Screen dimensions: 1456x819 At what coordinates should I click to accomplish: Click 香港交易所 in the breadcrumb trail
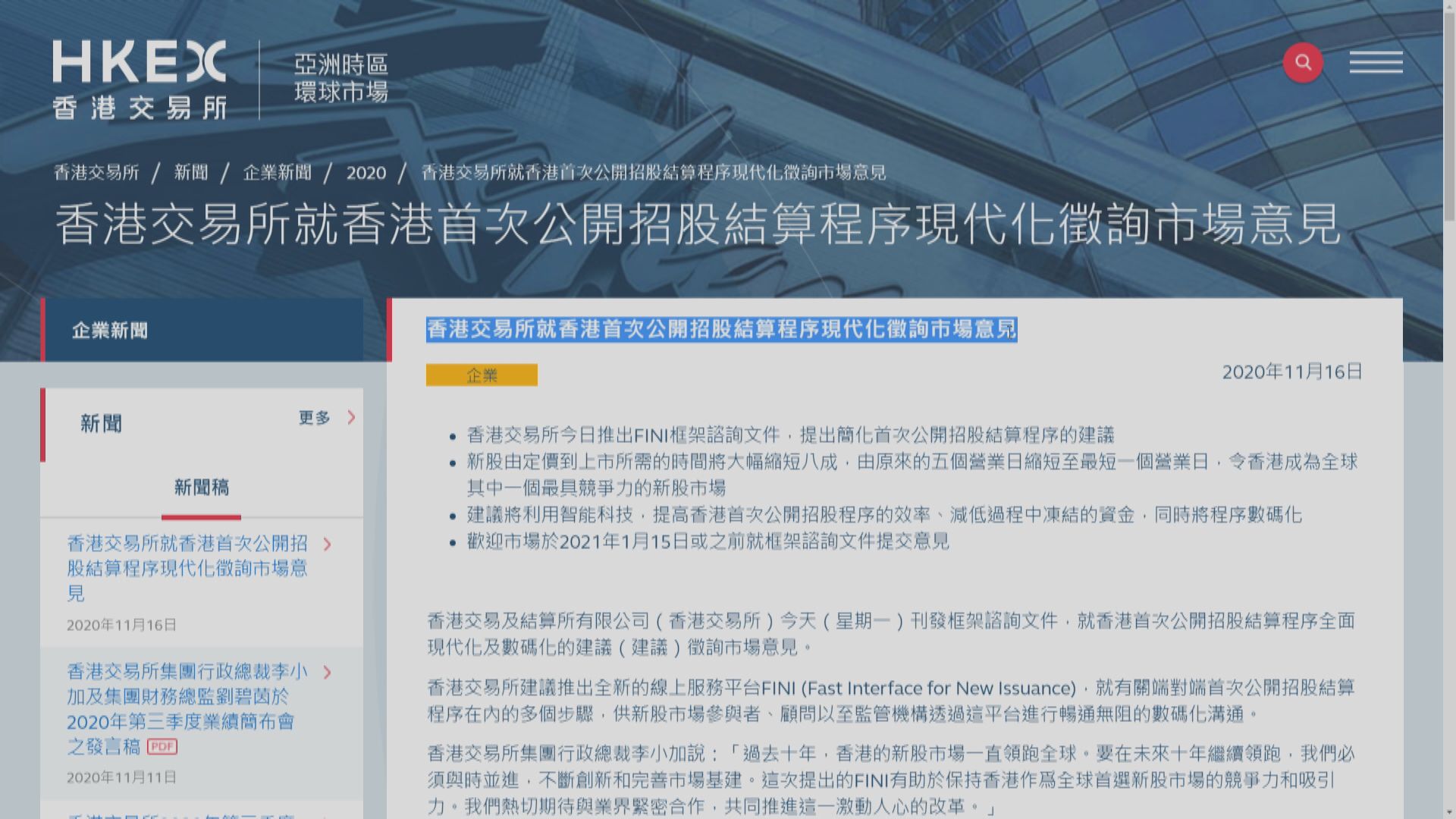(96, 172)
